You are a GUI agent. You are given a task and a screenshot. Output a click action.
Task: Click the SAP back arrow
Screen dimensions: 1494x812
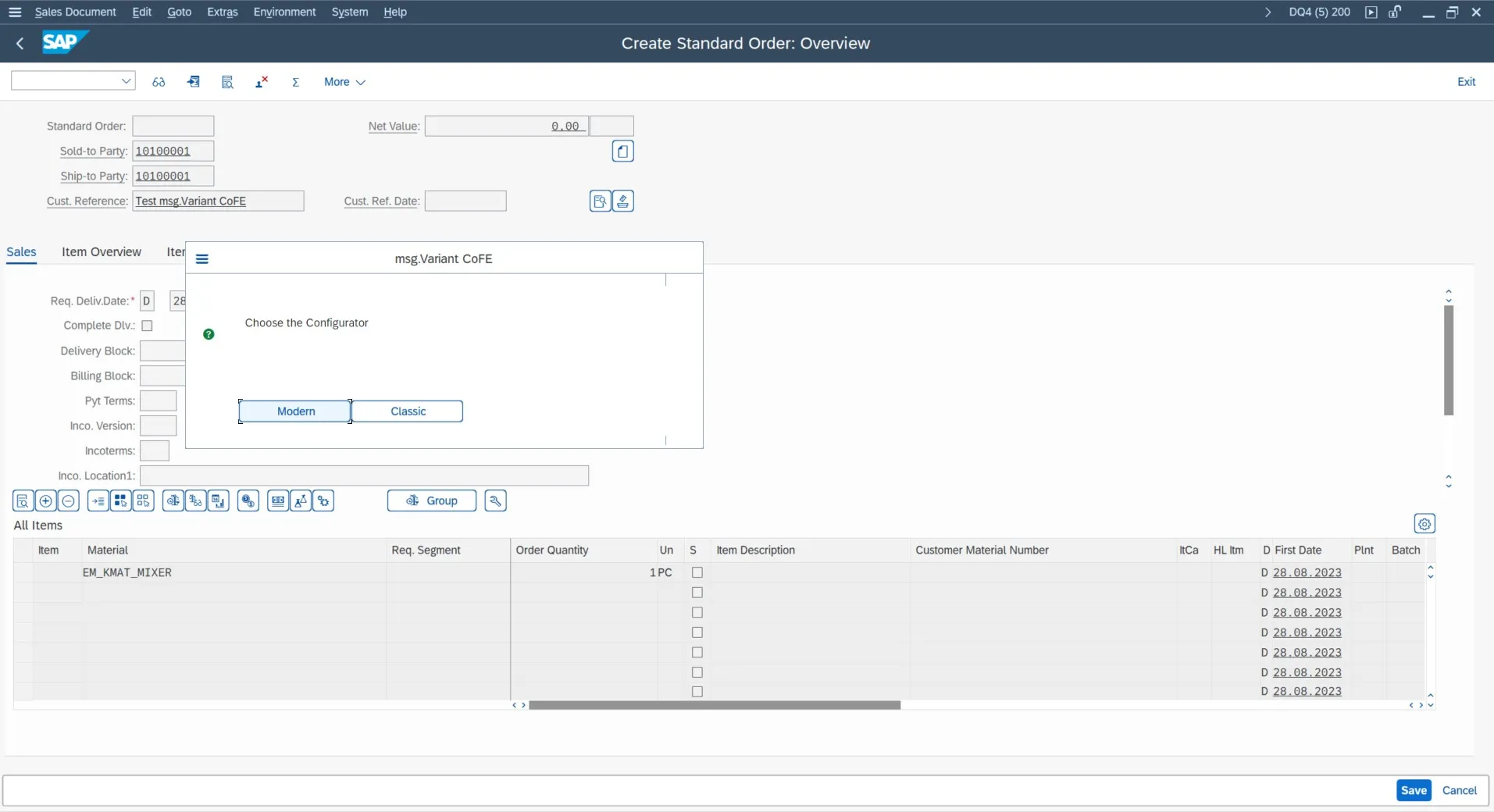tap(20, 44)
